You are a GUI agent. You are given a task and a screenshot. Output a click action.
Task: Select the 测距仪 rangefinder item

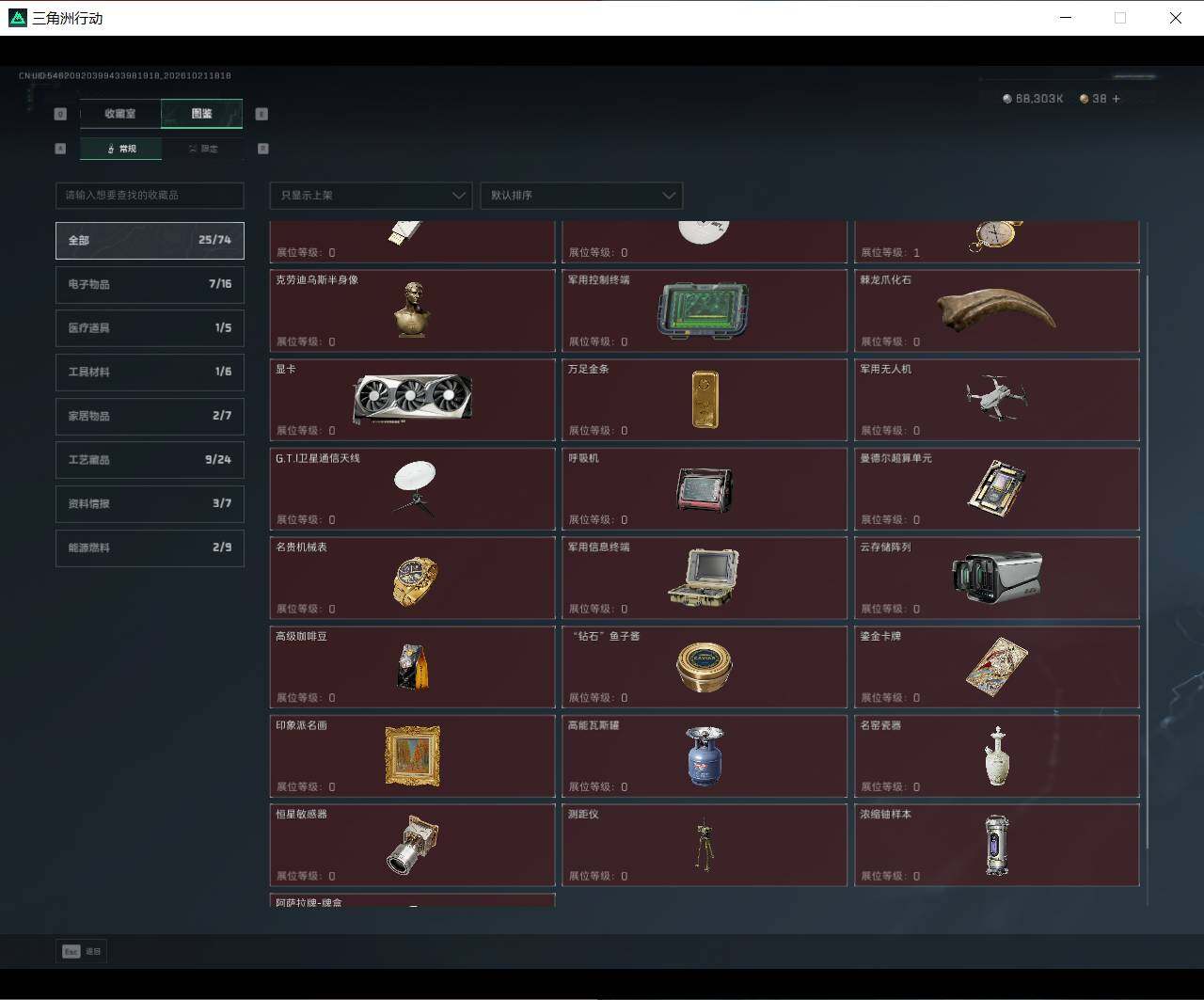click(705, 845)
